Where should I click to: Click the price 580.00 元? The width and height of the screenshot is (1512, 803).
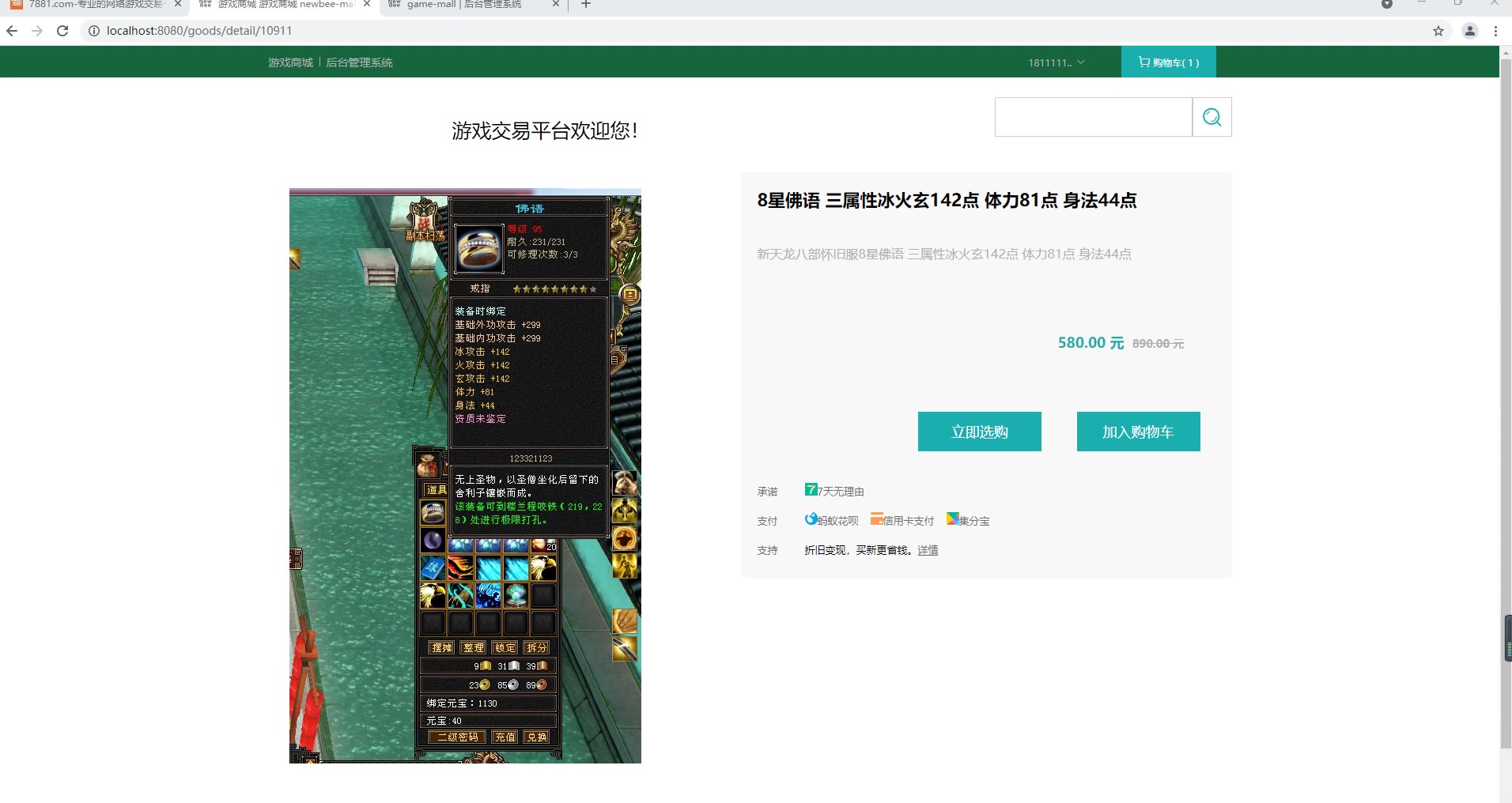[x=1091, y=342]
